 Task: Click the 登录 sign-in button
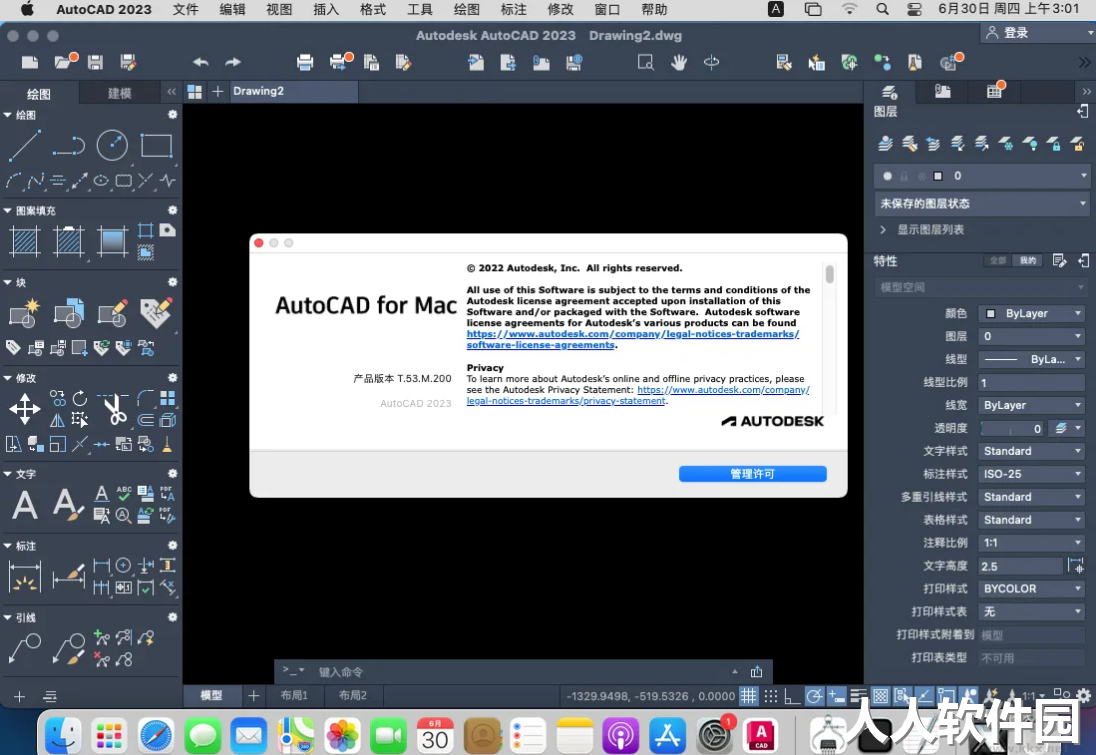click(x=1008, y=33)
